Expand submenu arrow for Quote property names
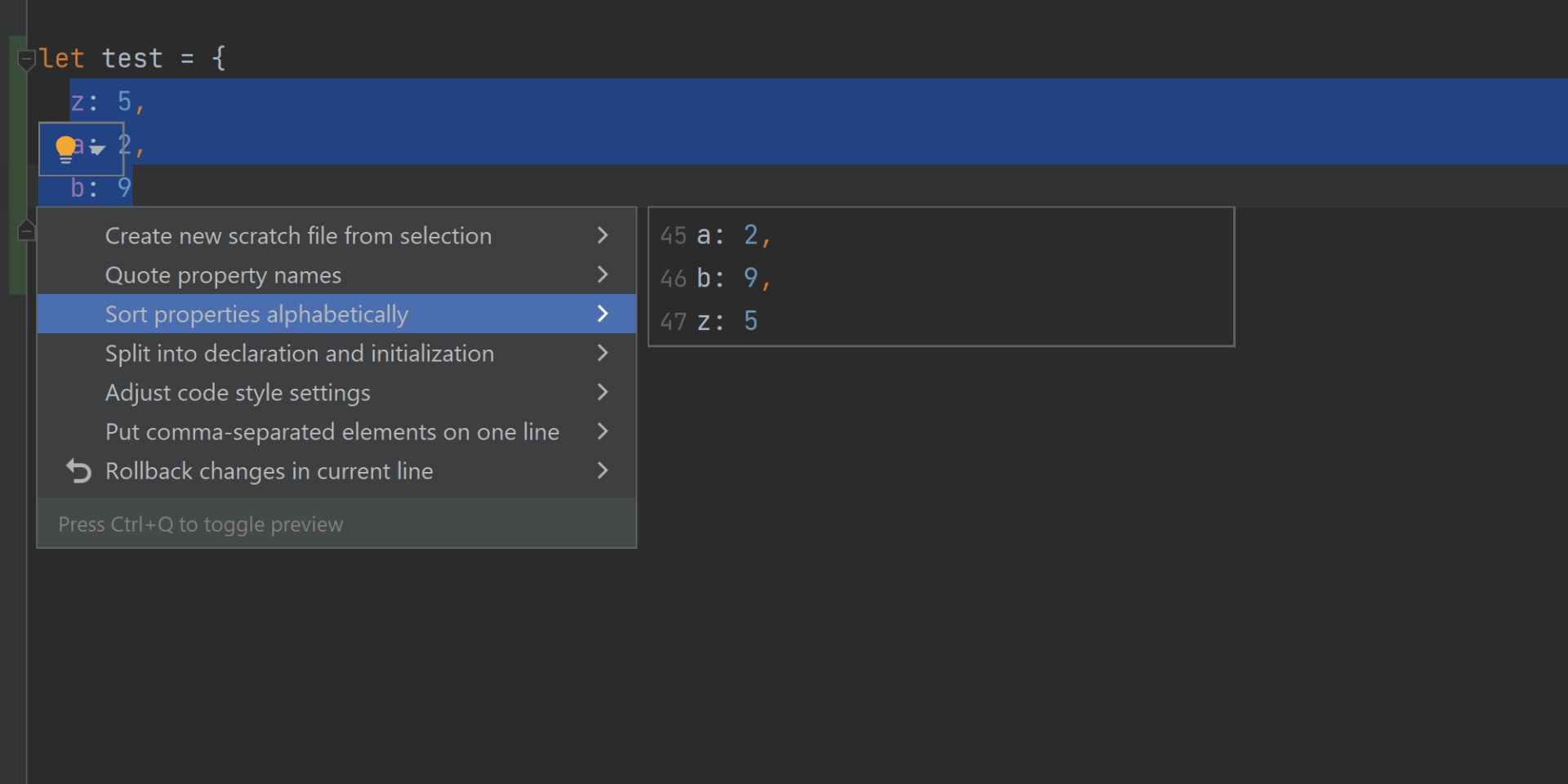The width and height of the screenshot is (1568, 784). click(x=603, y=274)
